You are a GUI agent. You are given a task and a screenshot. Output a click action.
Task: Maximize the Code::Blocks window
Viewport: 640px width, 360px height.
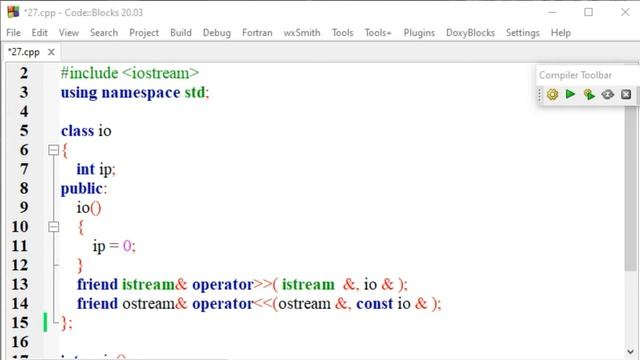pyautogui.click(x=588, y=12)
